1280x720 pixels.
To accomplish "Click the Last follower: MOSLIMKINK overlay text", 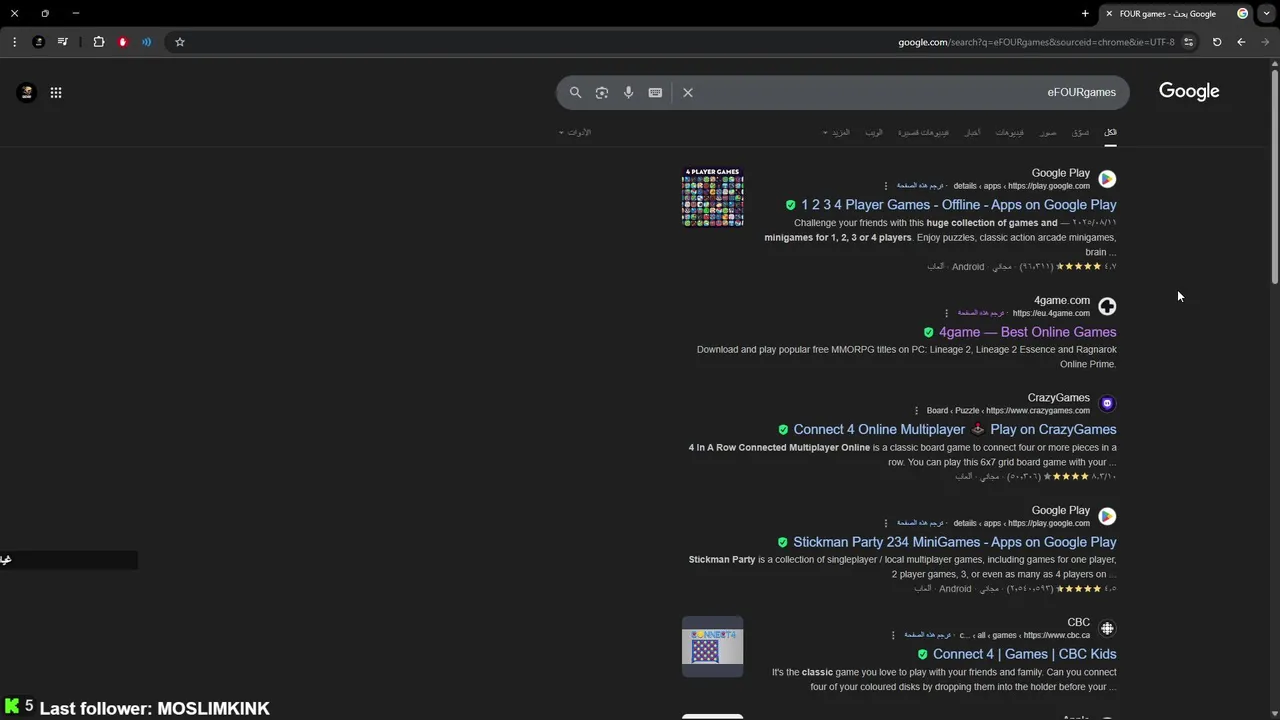I will (155, 708).
